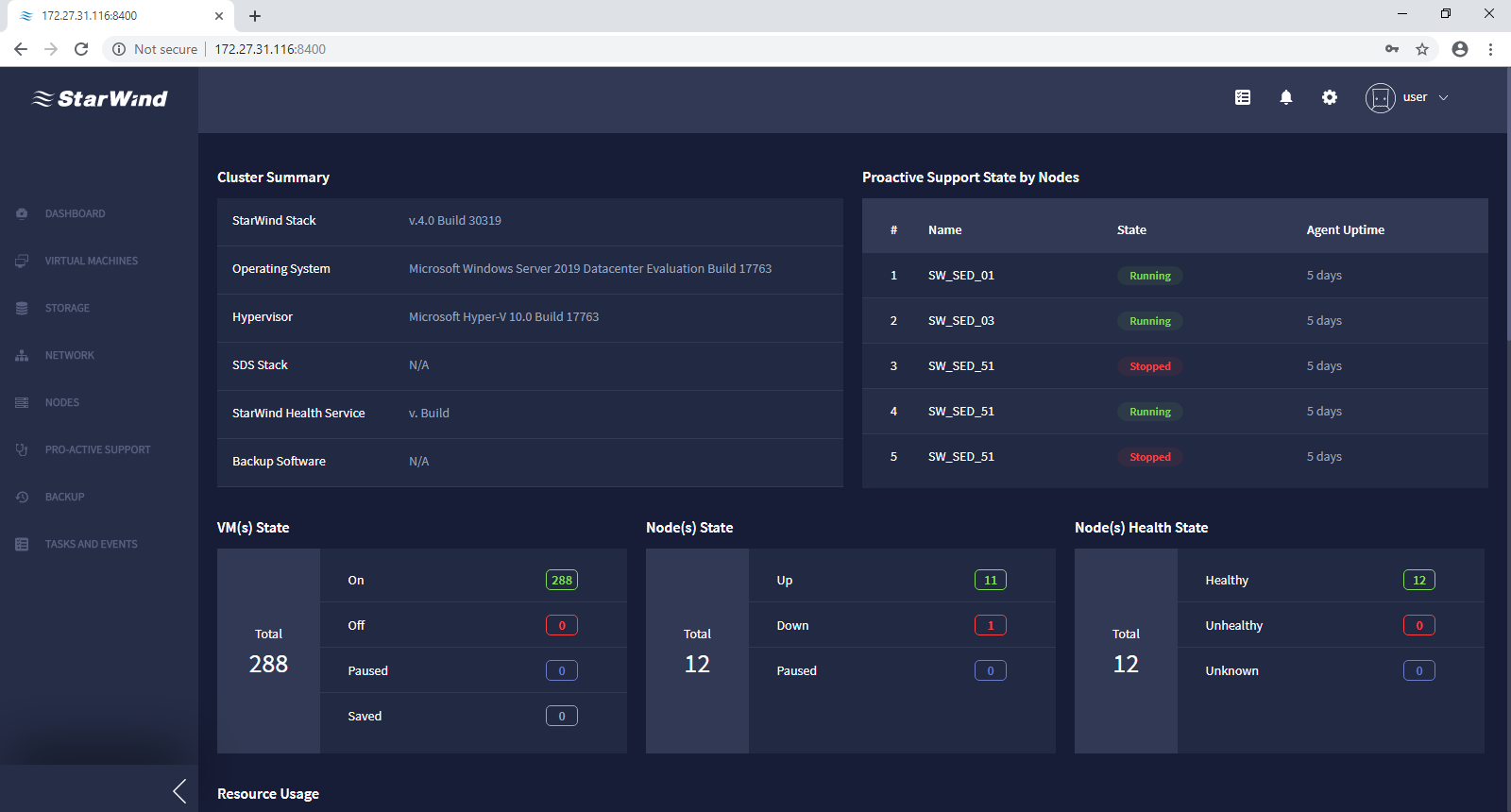Image resolution: width=1511 pixels, height=812 pixels.
Task: Click the Backup sidebar icon
Action: click(22, 497)
